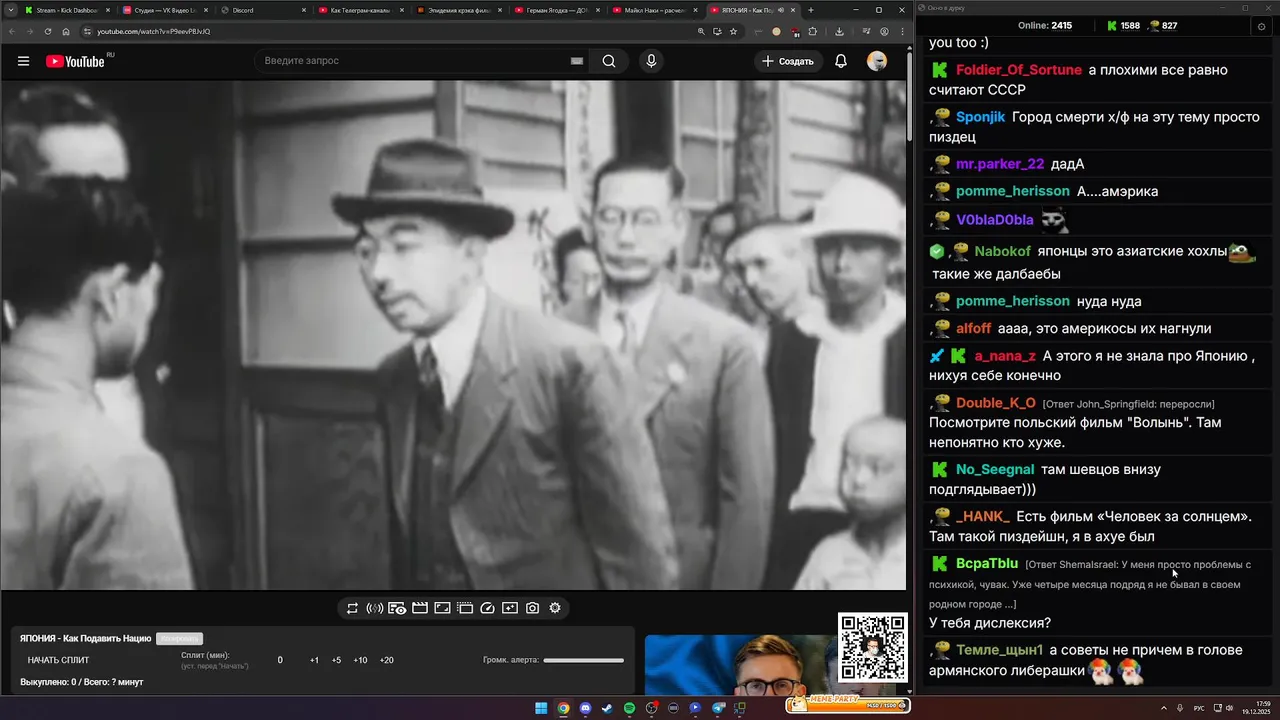1280x720 pixels.
Task: Click the Online: 2415 viewer count
Action: coord(1045,26)
